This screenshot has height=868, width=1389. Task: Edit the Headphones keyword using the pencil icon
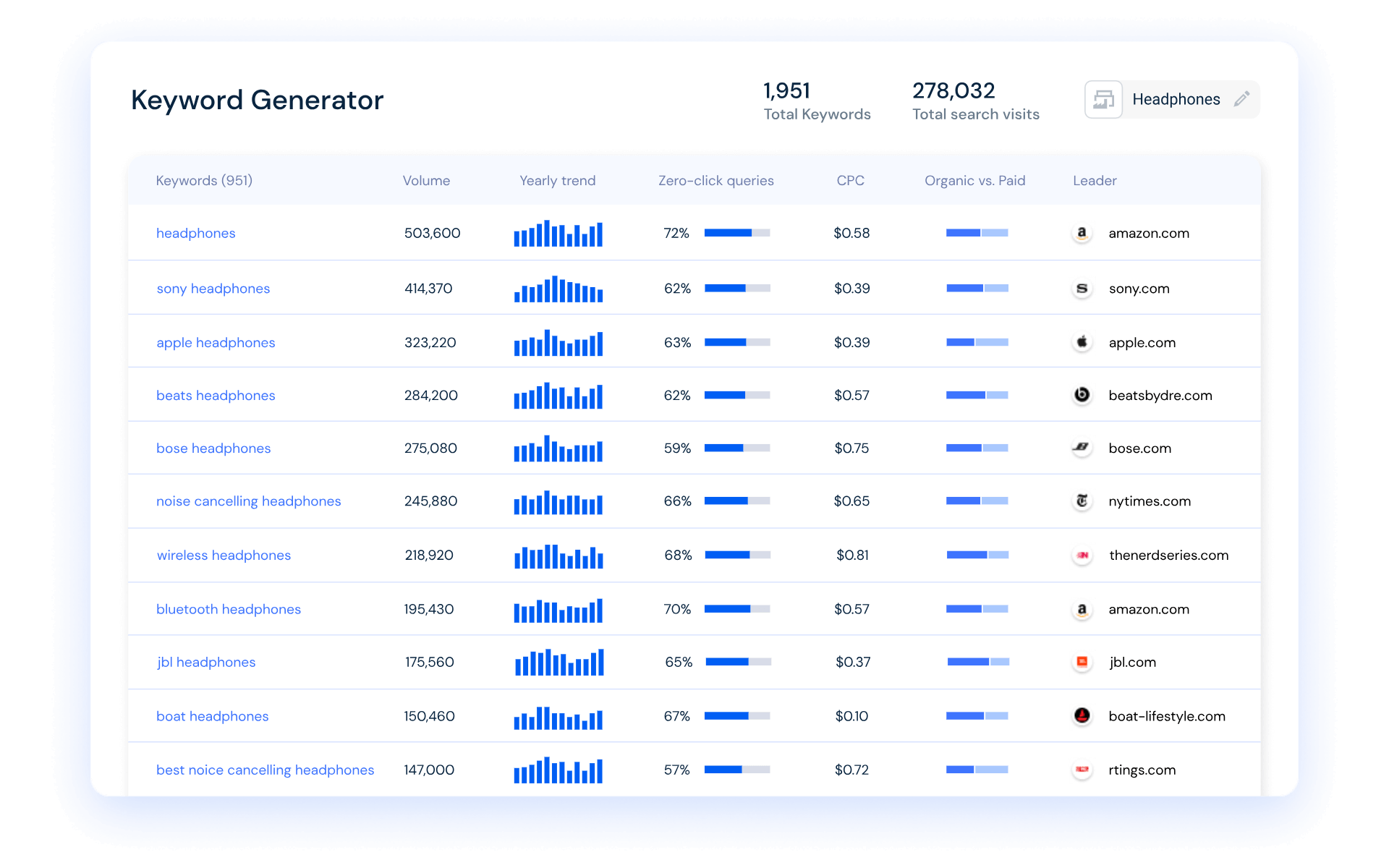click(x=1242, y=99)
